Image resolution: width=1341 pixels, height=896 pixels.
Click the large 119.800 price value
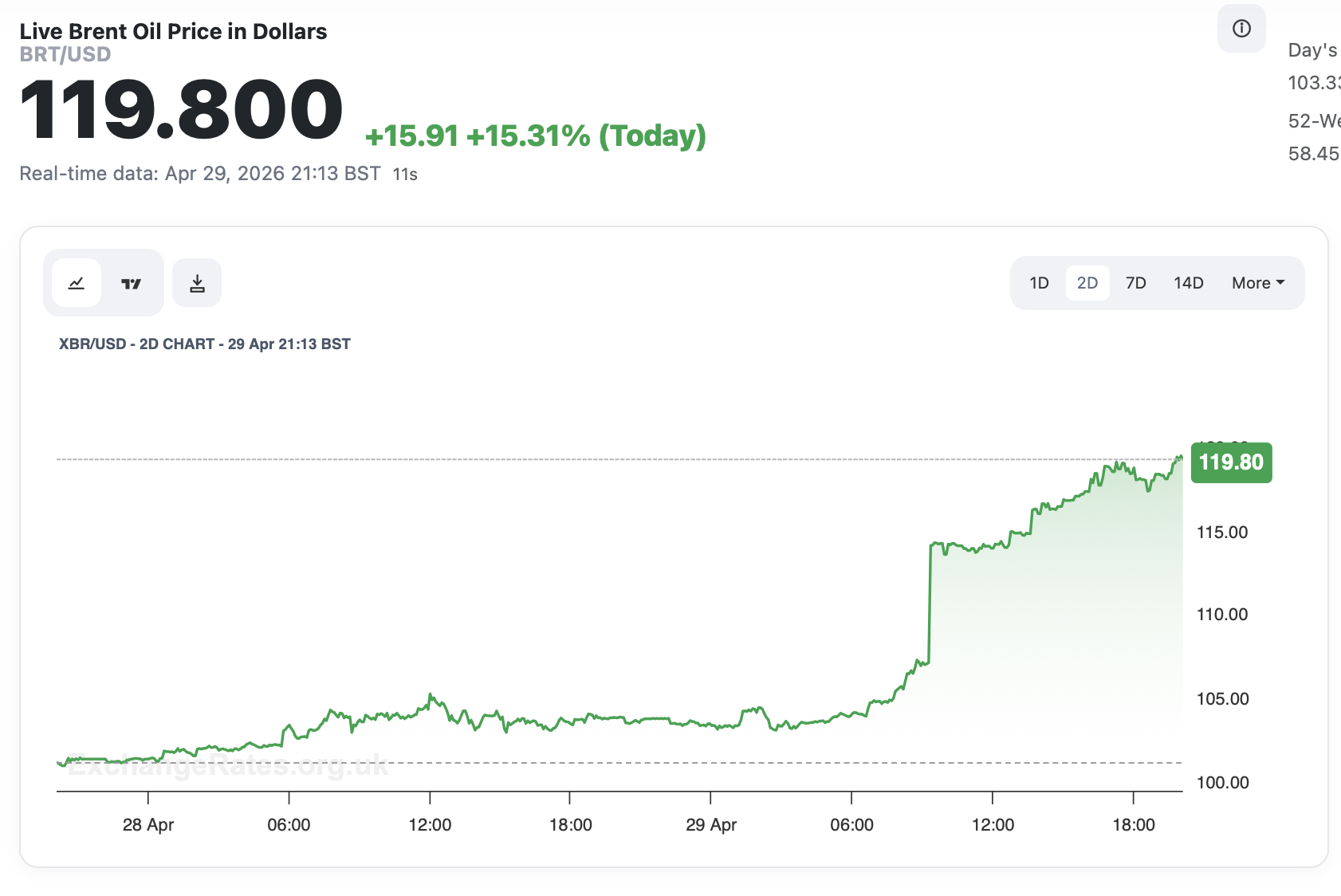(x=181, y=109)
